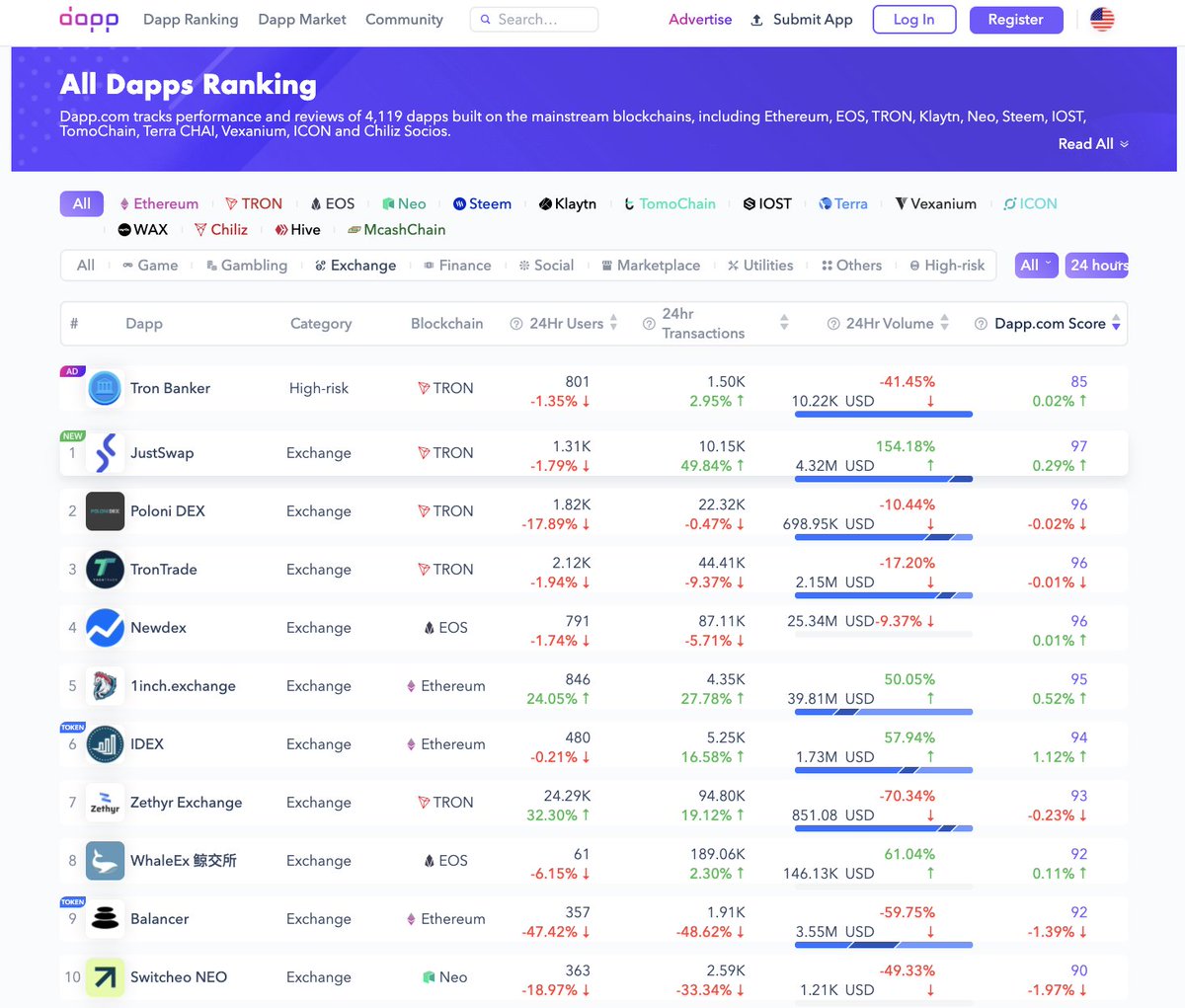This screenshot has width=1185, height=1008.
Task: Sort by 24Hr Volume column arrows
Action: pyautogui.click(x=945, y=323)
